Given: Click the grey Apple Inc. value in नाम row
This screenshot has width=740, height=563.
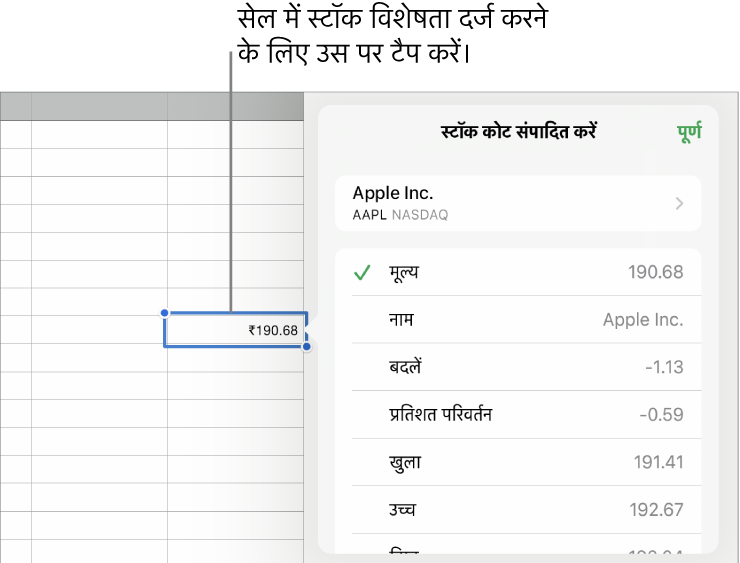Looking at the screenshot, I should pos(643,319).
